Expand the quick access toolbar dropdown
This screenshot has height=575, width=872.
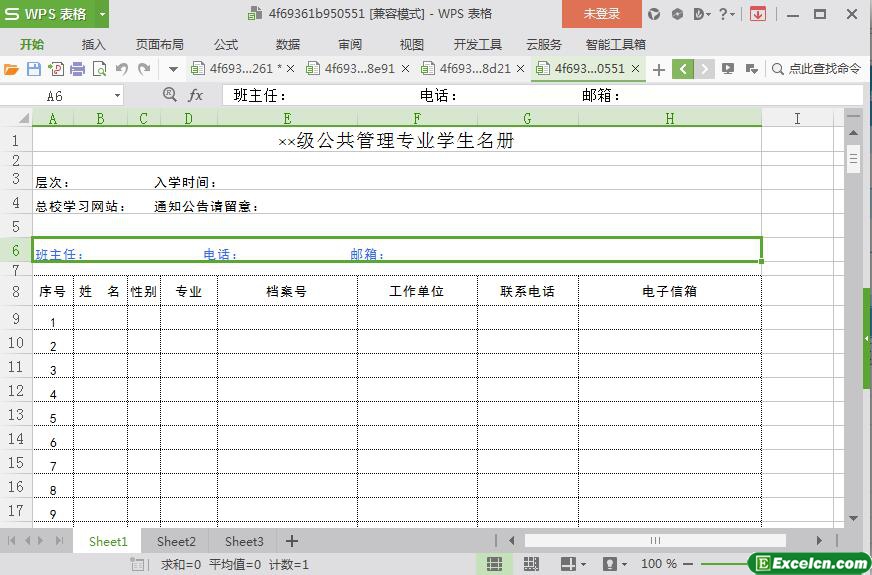pyautogui.click(x=173, y=69)
